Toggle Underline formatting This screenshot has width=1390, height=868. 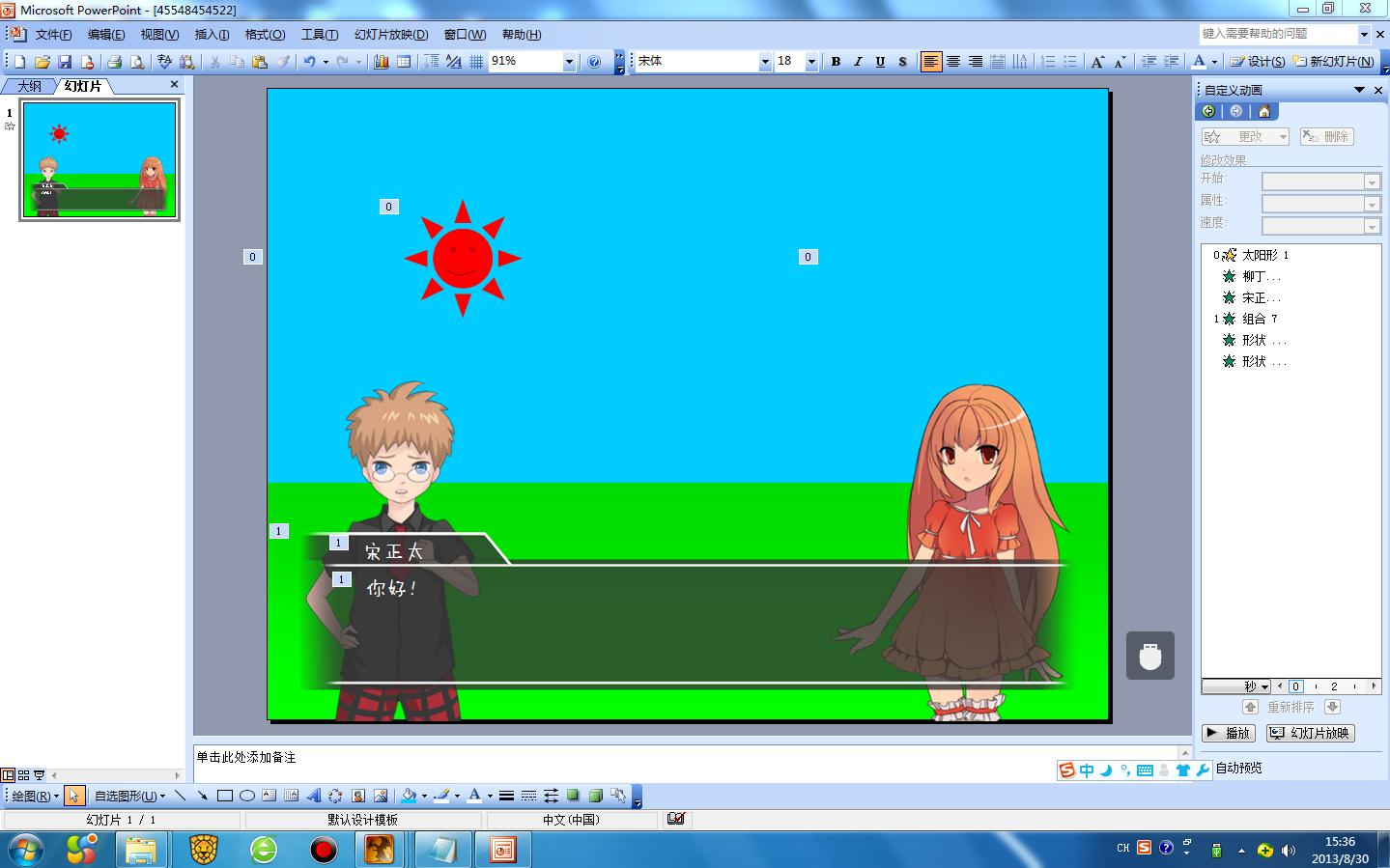[x=880, y=62]
